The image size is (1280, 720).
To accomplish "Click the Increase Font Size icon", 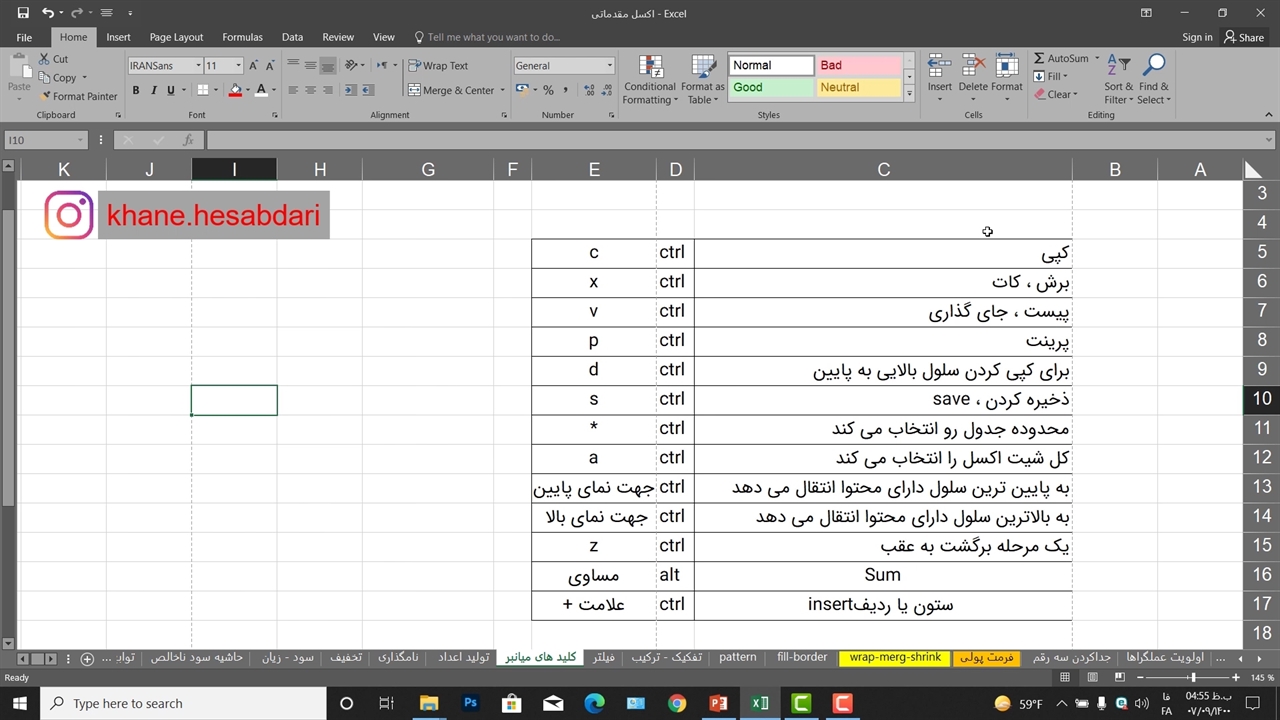I will pyautogui.click(x=254, y=66).
